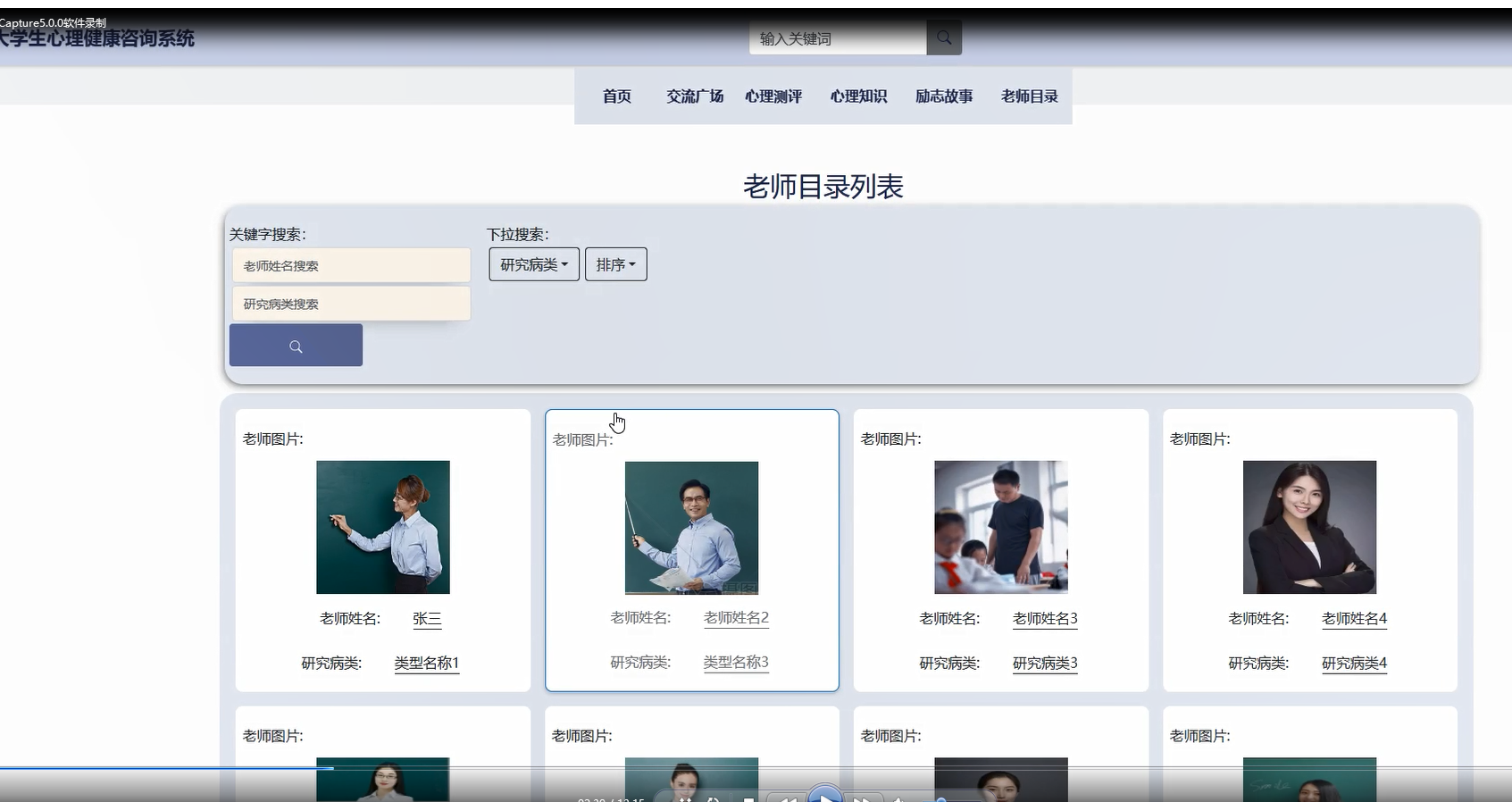Click the 老师姓名2 link
The width and height of the screenshot is (1512, 802).
[x=736, y=618]
